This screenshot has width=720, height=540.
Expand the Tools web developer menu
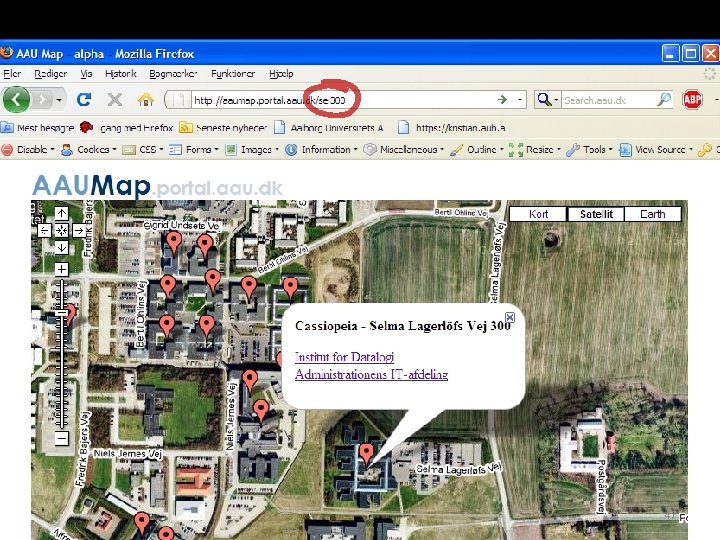pyautogui.click(x=589, y=150)
